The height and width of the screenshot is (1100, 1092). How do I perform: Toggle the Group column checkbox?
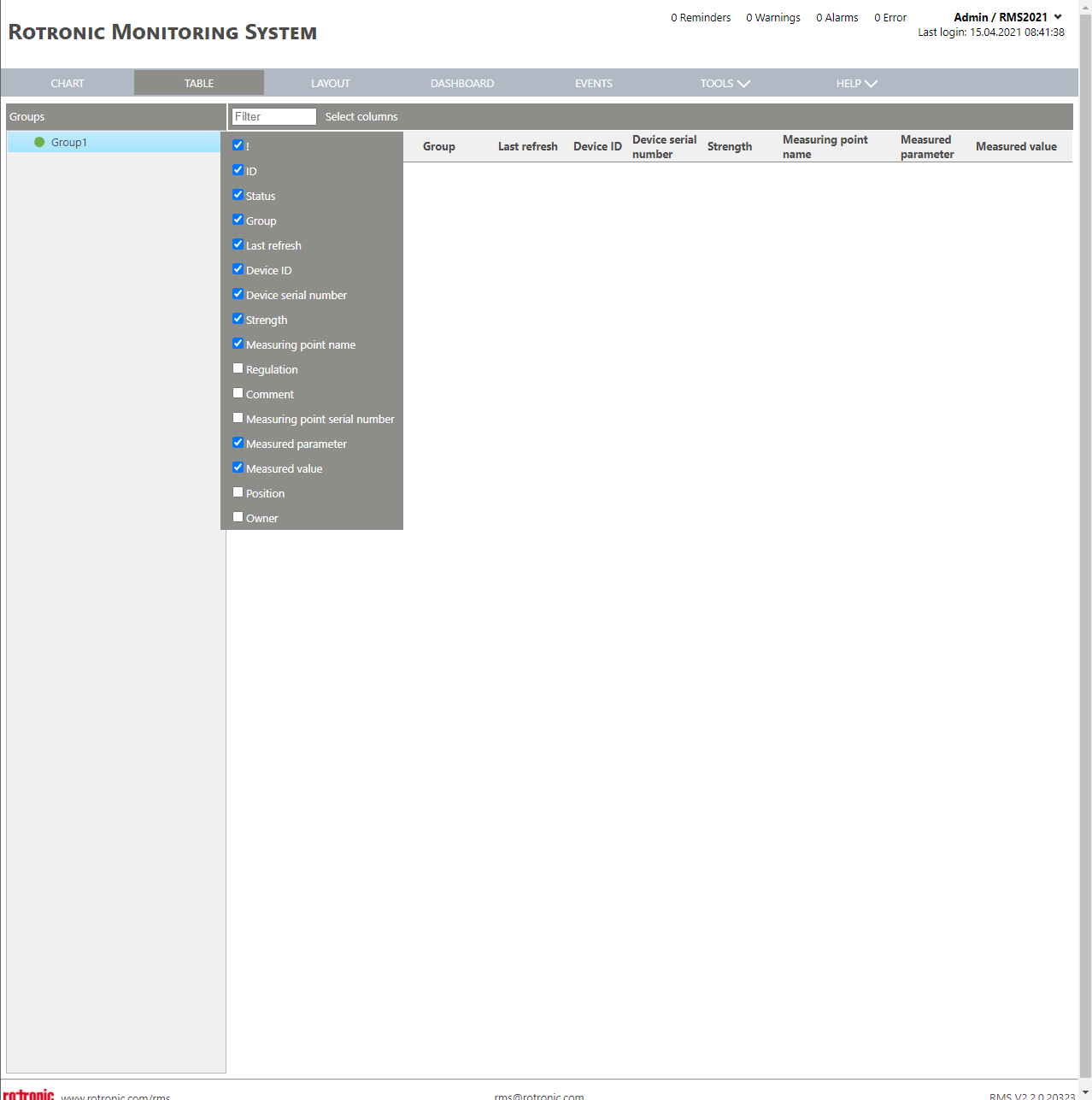point(238,220)
